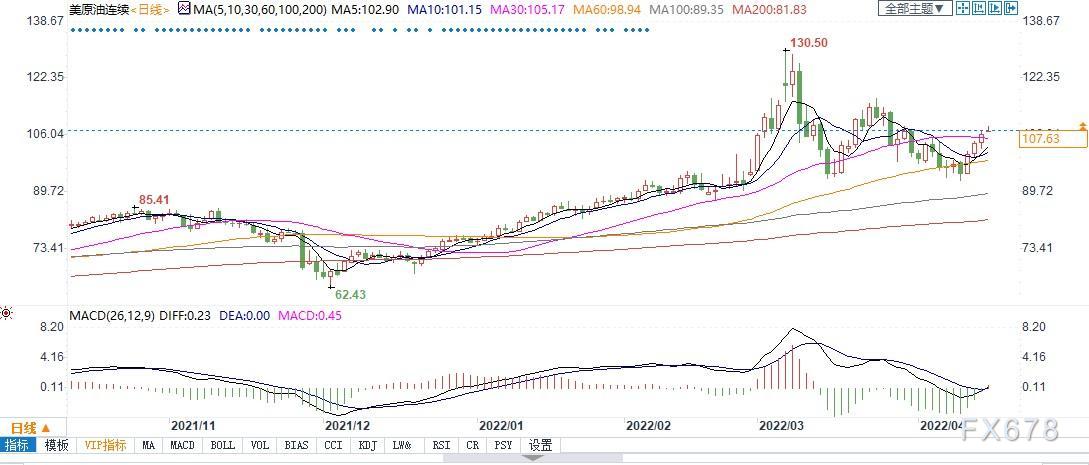Click the 2022/04 date axis label
The height and width of the screenshot is (465, 1089).
[x=940, y=425]
